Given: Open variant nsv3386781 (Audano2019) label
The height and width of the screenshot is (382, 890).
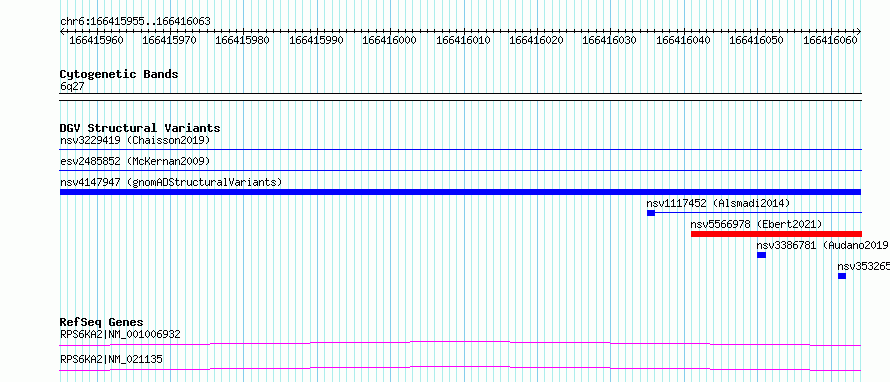Looking at the screenshot, I should (823, 245).
